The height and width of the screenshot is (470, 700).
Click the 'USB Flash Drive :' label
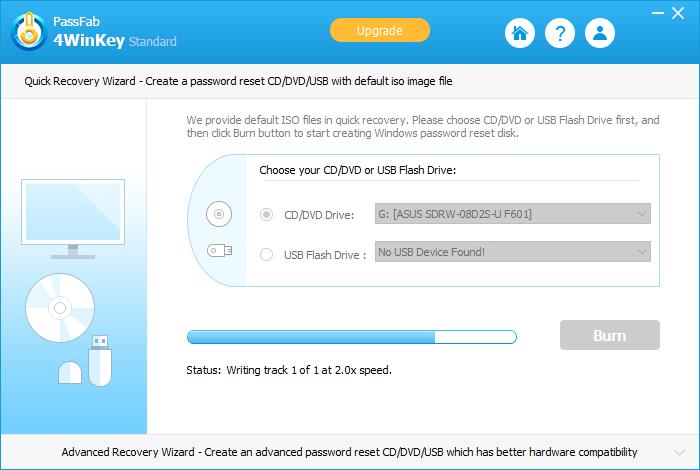click(x=325, y=255)
